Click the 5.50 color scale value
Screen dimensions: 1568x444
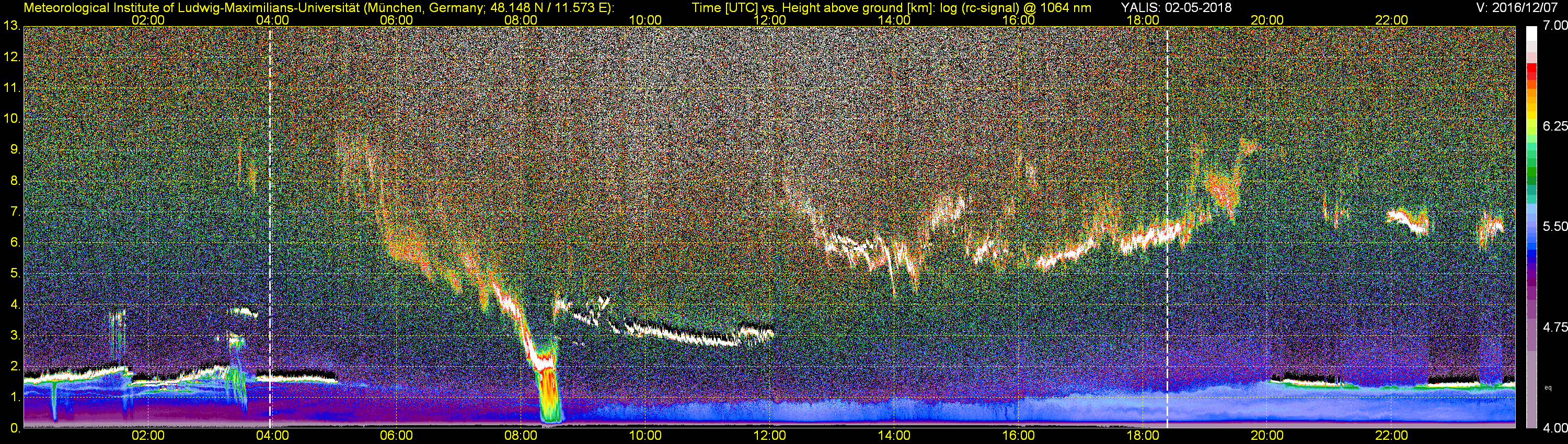(x=1554, y=226)
